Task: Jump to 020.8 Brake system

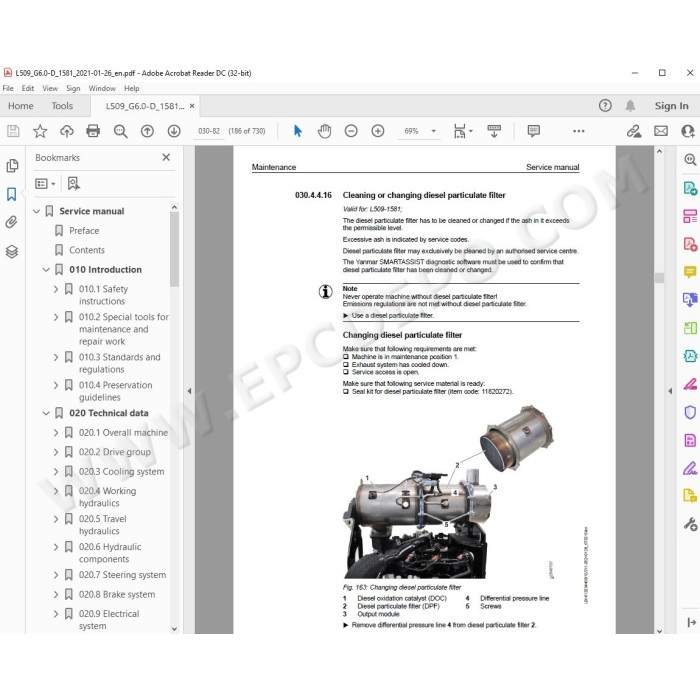Action: click(117, 595)
